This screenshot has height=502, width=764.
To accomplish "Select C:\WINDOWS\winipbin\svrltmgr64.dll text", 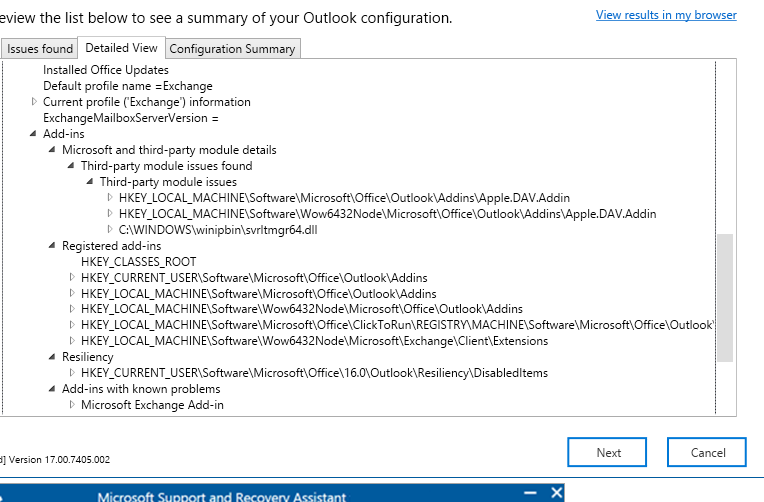I will coord(218,230).
